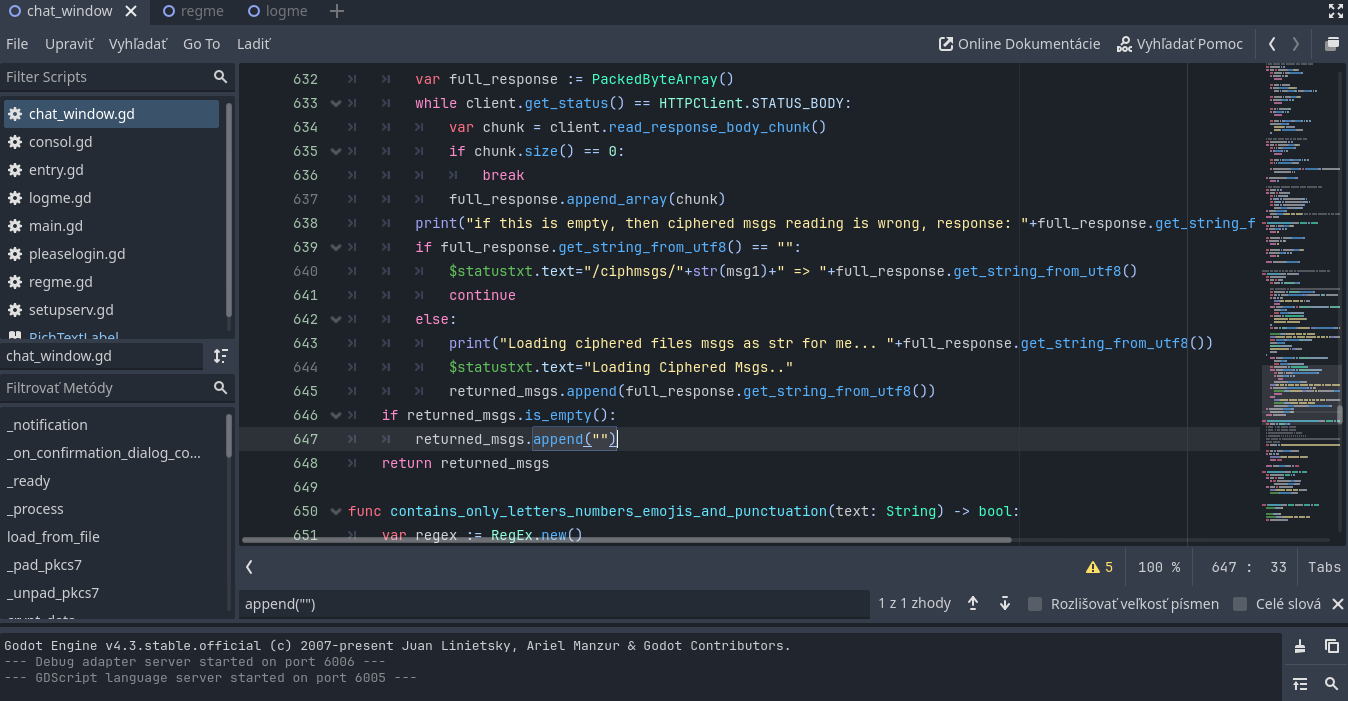The image size is (1348, 701).
Task: Open search in the output panel
Action: coord(1331,683)
